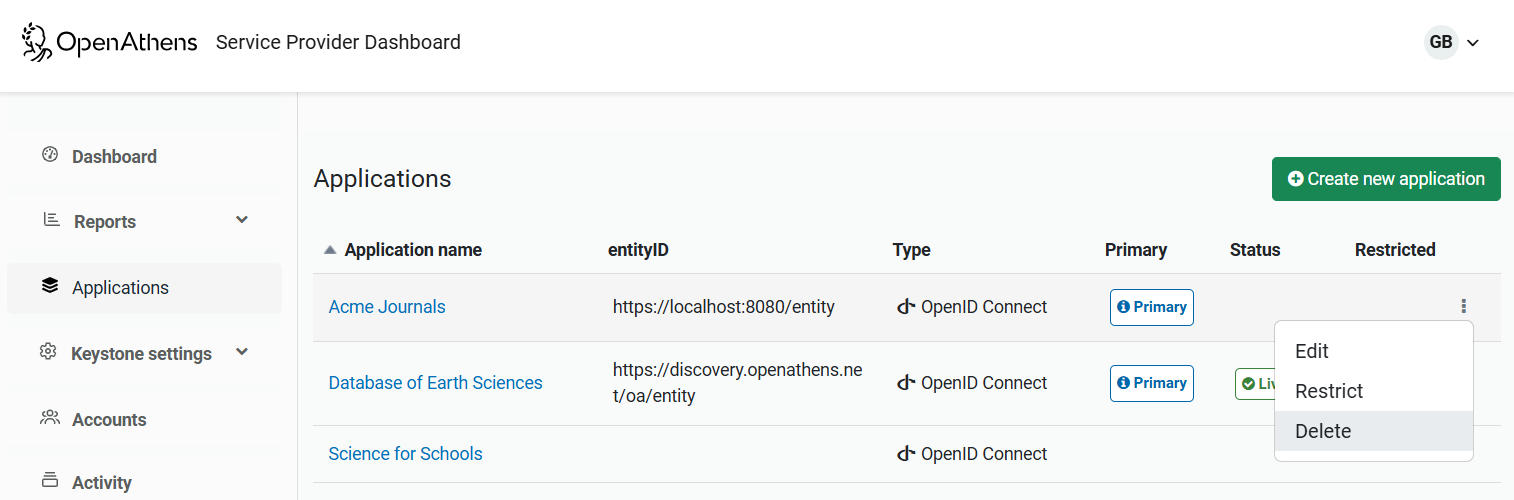Expand the Reports chevron
This screenshot has height=500, width=1514.
tap(242, 219)
